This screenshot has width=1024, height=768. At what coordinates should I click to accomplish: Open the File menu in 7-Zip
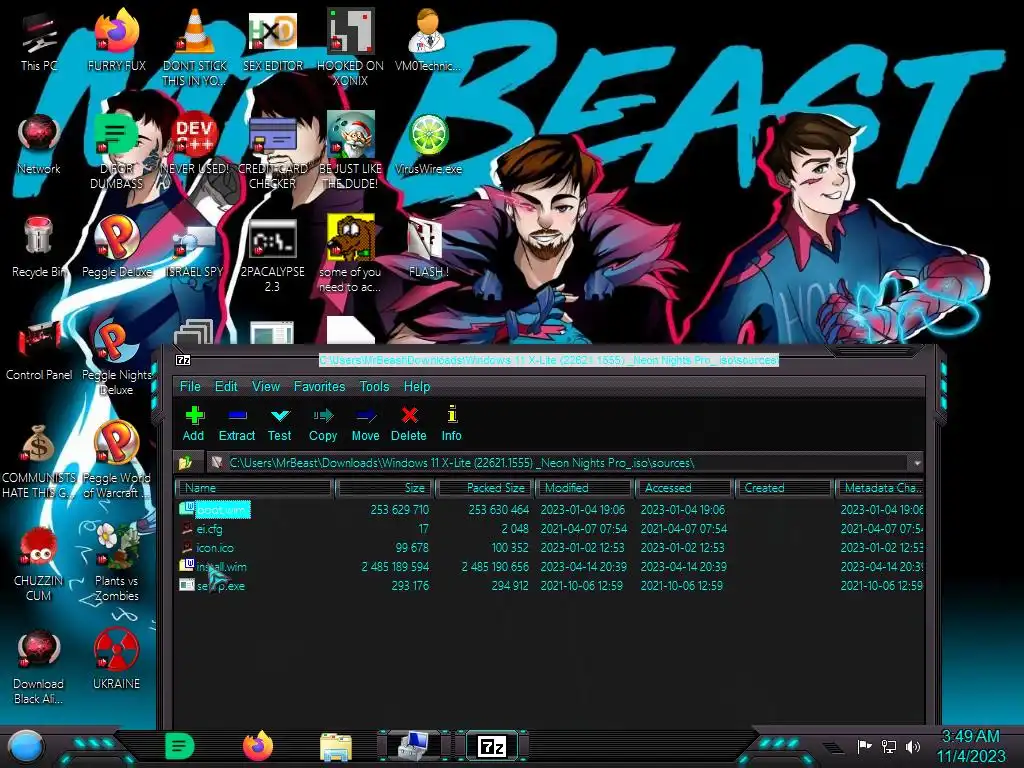(190, 387)
